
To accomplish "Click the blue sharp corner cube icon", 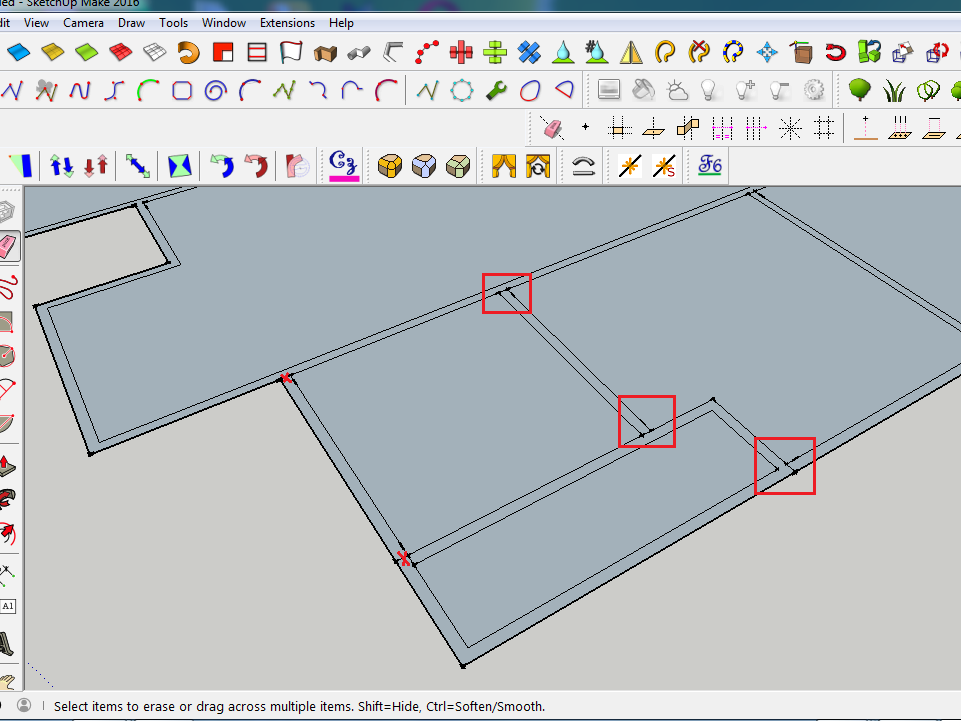I will (x=424, y=166).
